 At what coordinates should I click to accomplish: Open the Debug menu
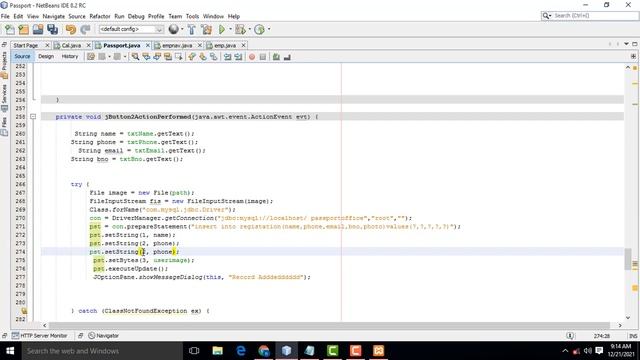[136, 16]
